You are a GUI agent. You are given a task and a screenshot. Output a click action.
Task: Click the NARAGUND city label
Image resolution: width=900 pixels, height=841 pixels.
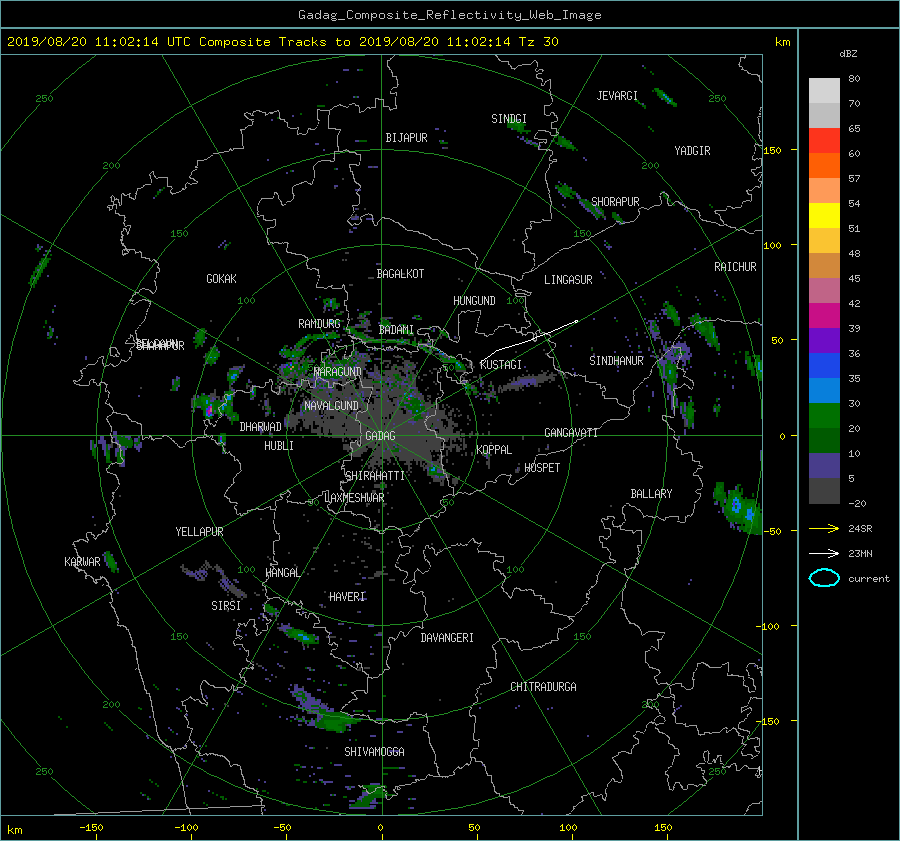click(338, 372)
